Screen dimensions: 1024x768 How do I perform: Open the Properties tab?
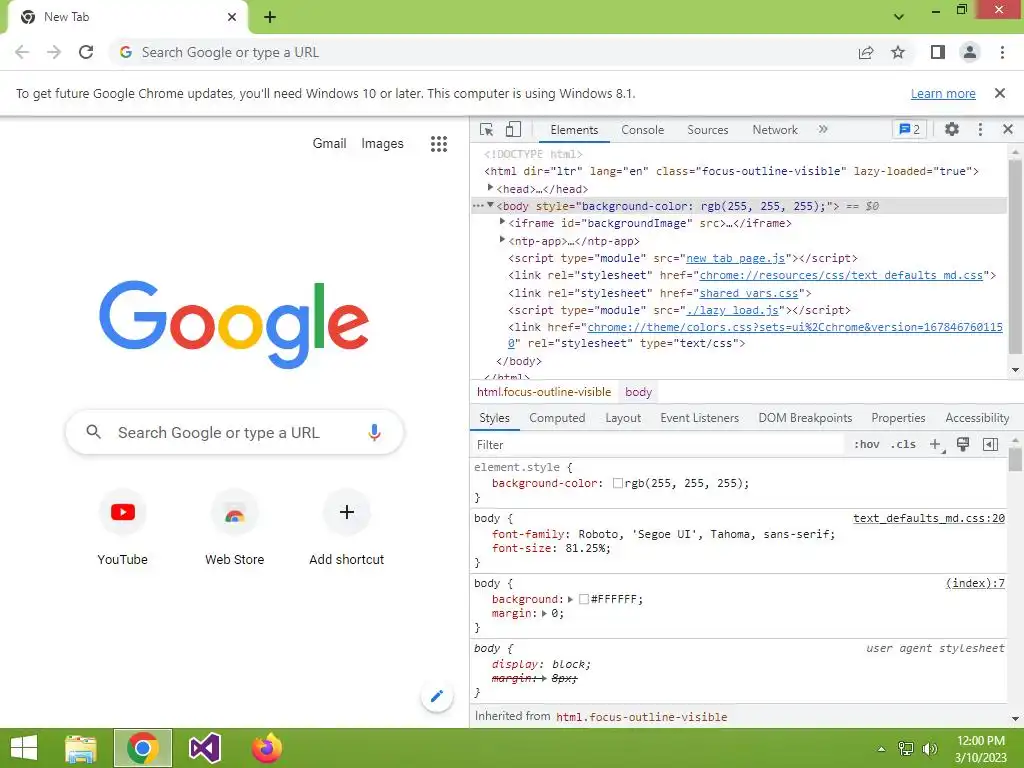coord(898,418)
